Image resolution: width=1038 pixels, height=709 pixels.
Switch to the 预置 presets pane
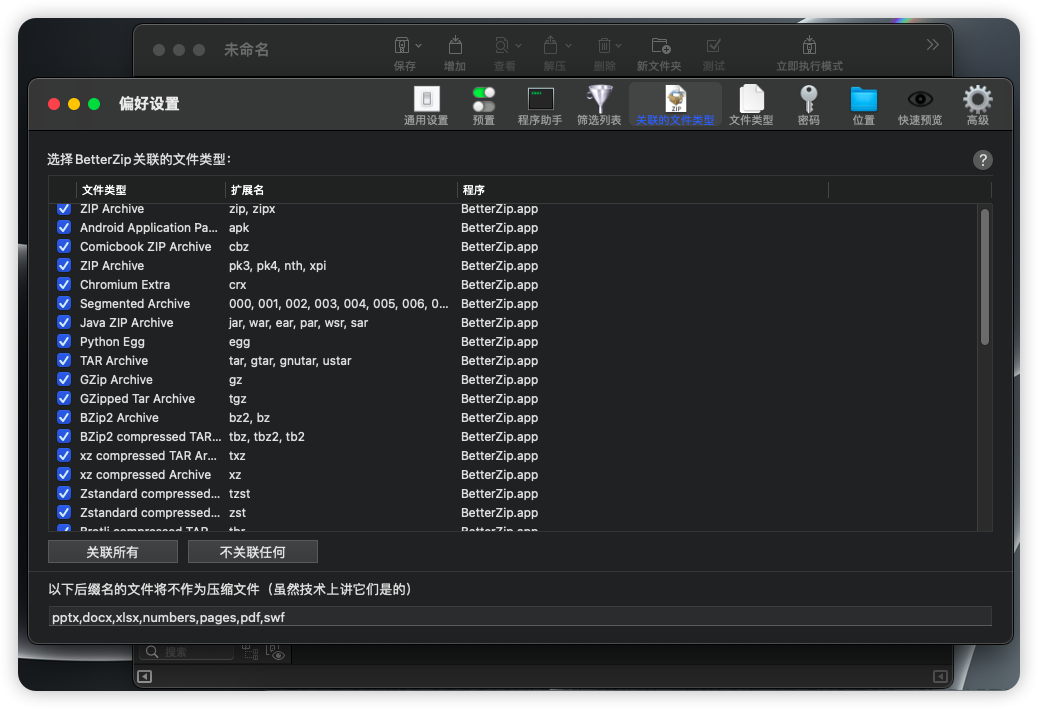484,105
